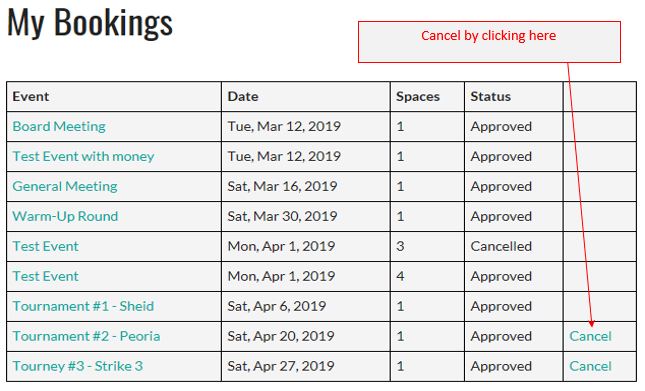Viewport: 645px width, 391px height.
Task: Click the Event column header
Action: (31, 97)
